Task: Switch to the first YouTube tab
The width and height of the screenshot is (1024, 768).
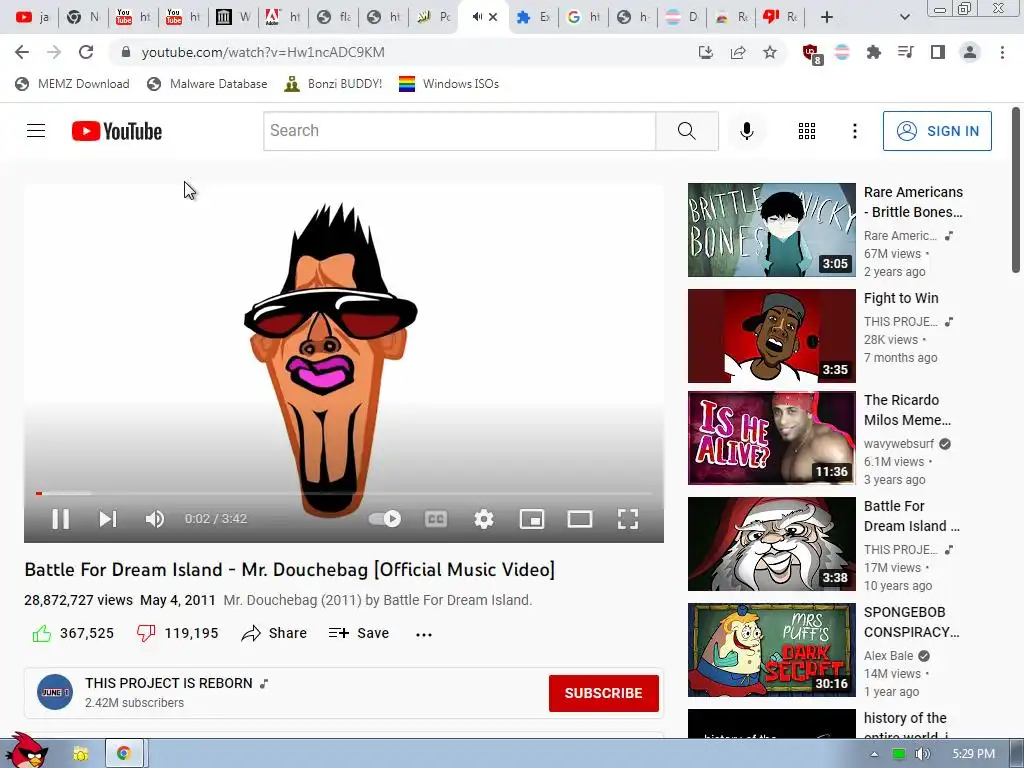Action: [x=33, y=17]
